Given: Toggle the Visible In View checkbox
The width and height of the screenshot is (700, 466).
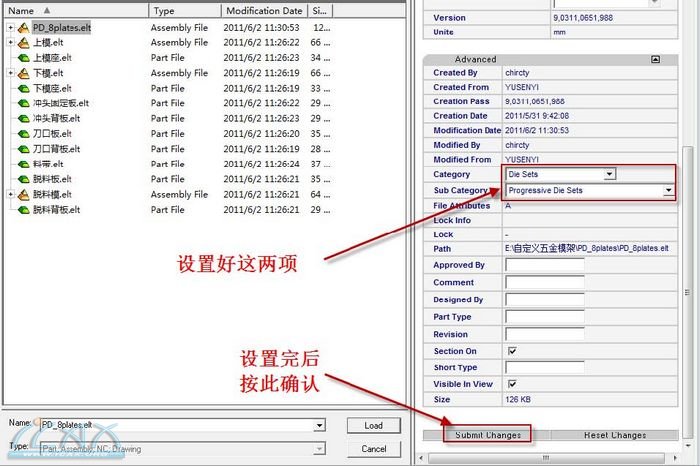Looking at the screenshot, I should click(512, 384).
